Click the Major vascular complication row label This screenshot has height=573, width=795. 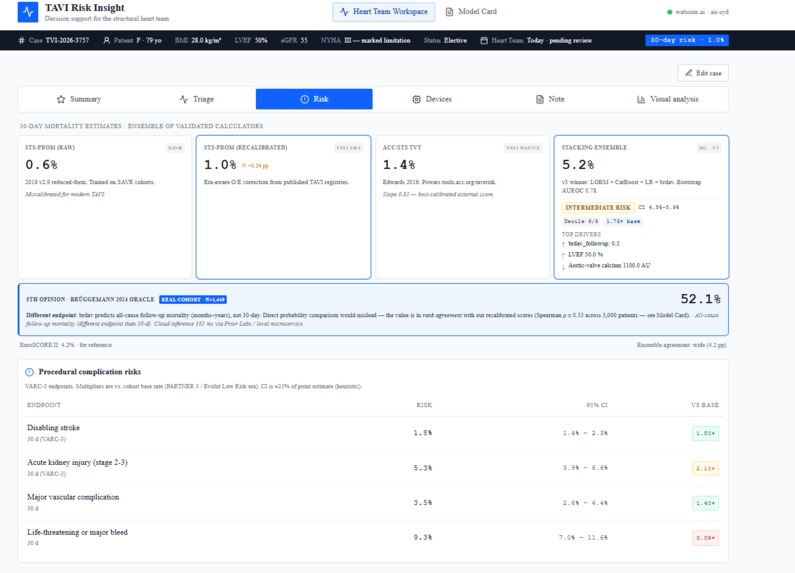coord(73,497)
